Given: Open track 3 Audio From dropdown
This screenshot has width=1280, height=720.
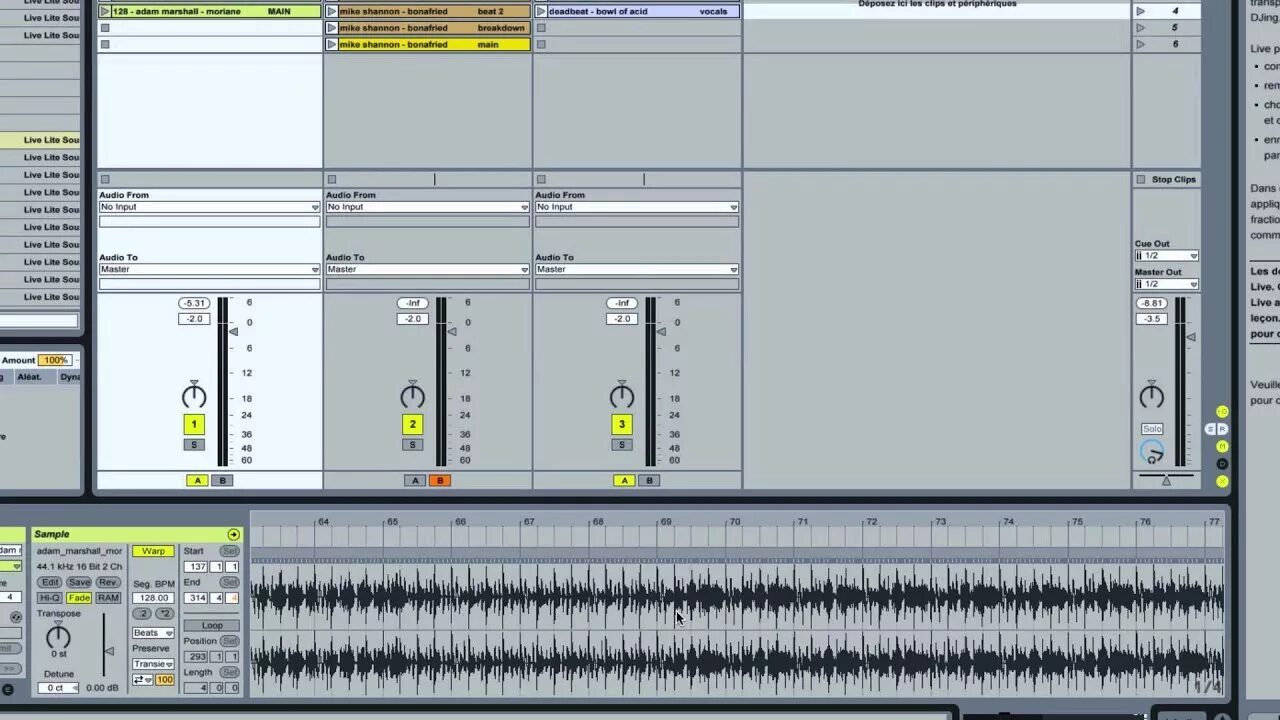Looking at the screenshot, I should [x=637, y=207].
